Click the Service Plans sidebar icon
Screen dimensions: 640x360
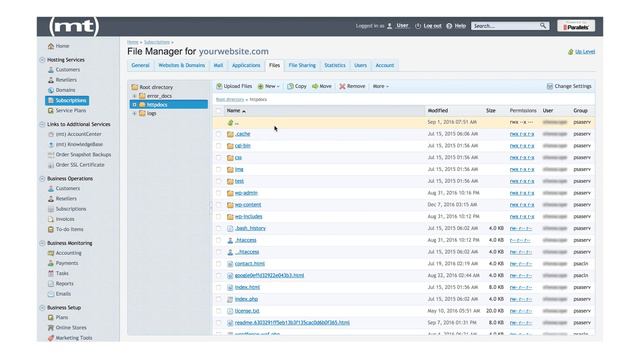click(x=51, y=111)
